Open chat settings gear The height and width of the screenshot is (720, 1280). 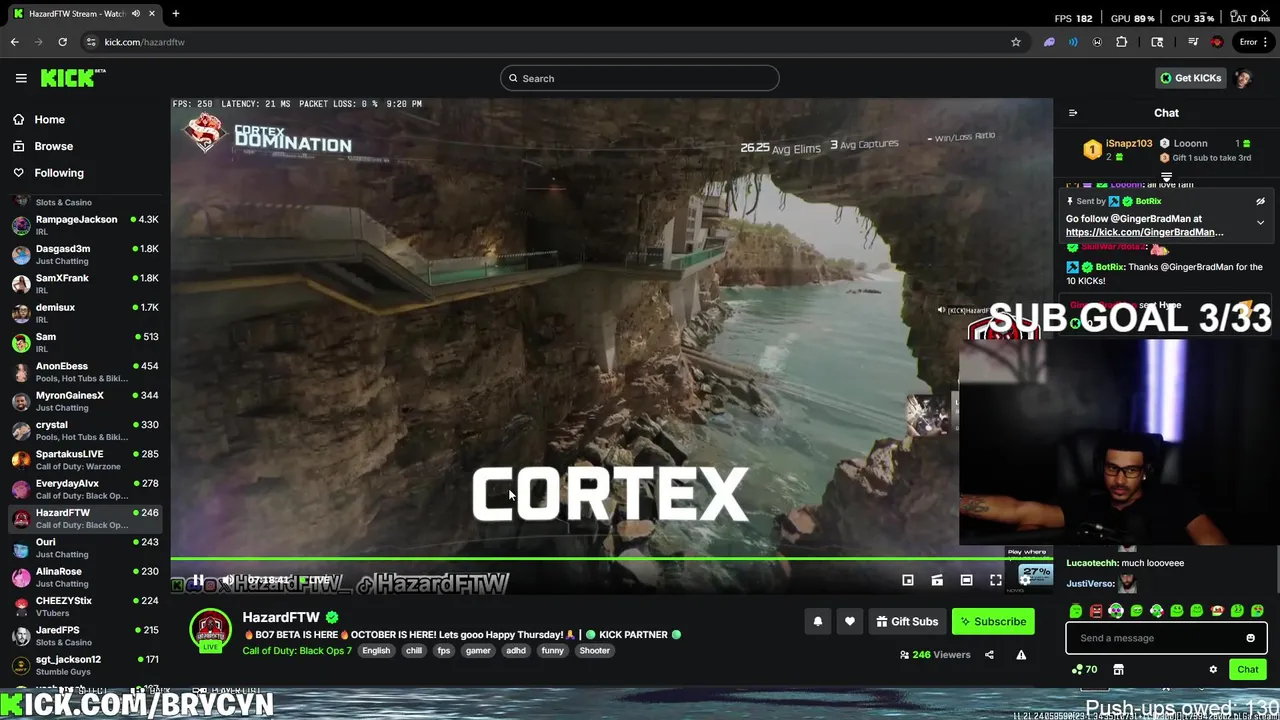(1213, 670)
